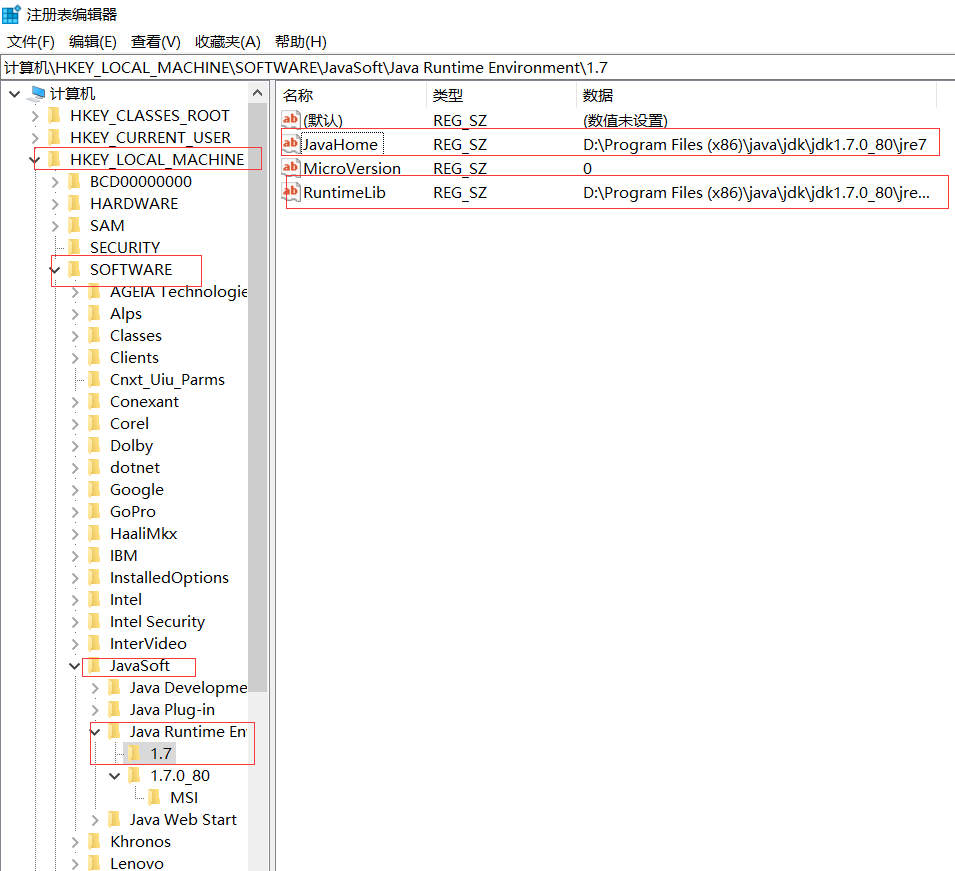Screen dimensions: 955x871
Task: Select the 1.7 key
Action: tap(161, 753)
